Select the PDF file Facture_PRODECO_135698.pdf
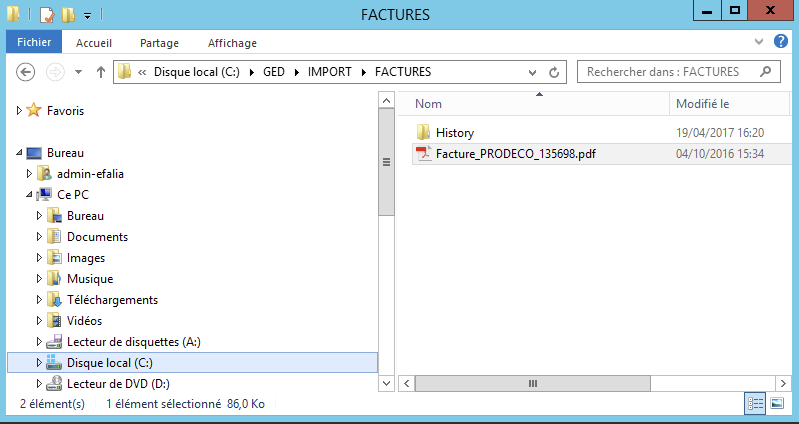This screenshot has width=799, height=424. coord(516,153)
